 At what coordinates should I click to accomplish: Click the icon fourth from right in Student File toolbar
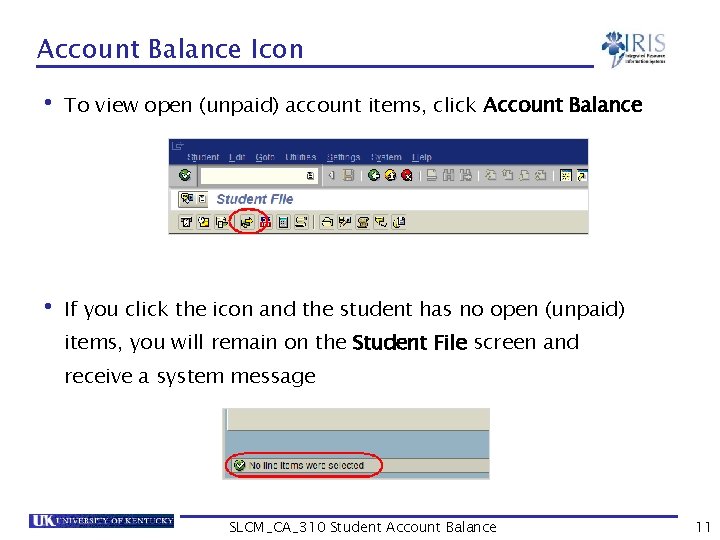coord(345,222)
